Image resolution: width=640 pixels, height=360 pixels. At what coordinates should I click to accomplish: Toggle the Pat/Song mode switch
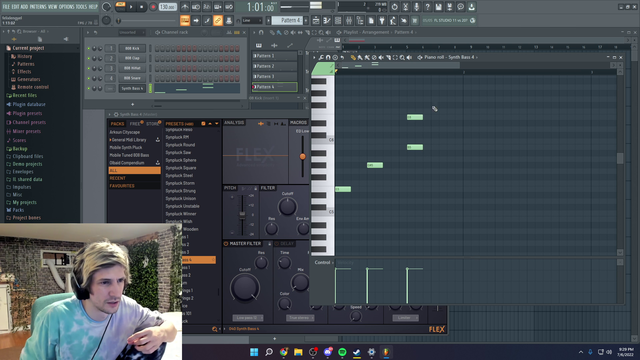[x=120, y=7]
